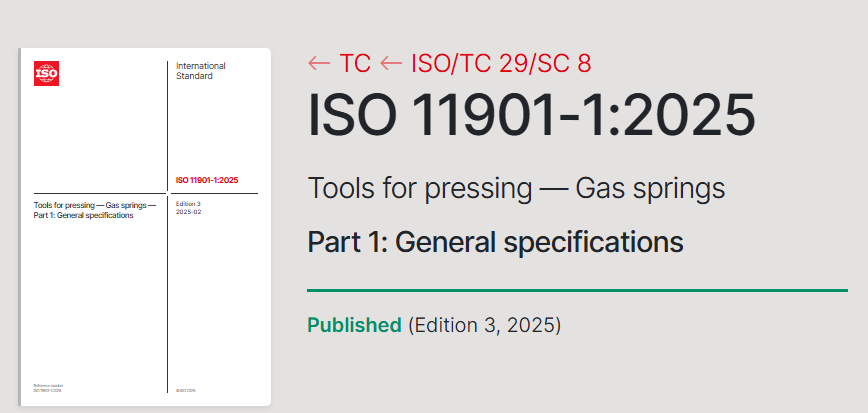868x413 pixels.
Task: Click the © ISO 2025 copyright on the cover
Action: (185, 390)
